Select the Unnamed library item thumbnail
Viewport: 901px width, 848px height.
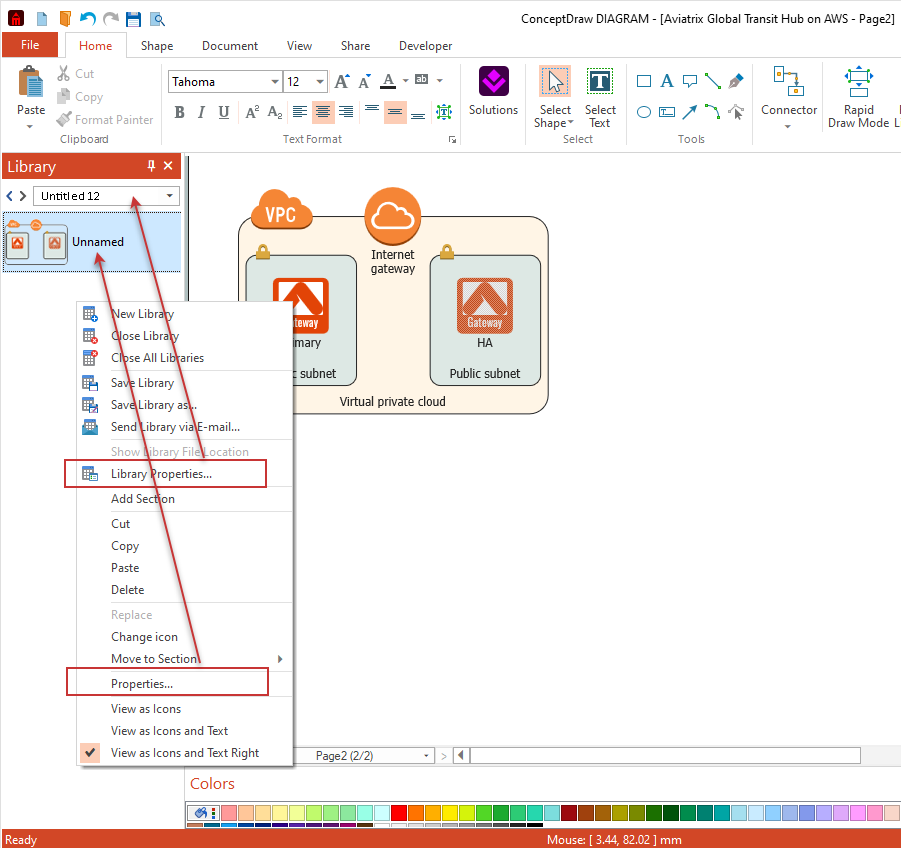37,242
